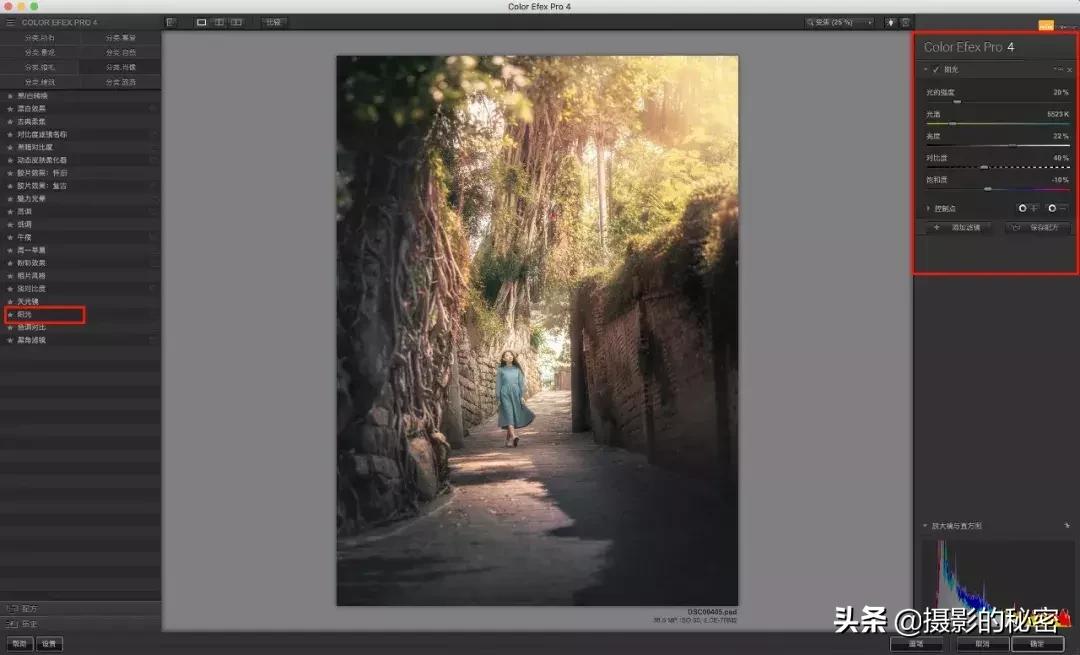
Task: Collapse the loupe and histogram panel
Action: (x=925, y=525)
